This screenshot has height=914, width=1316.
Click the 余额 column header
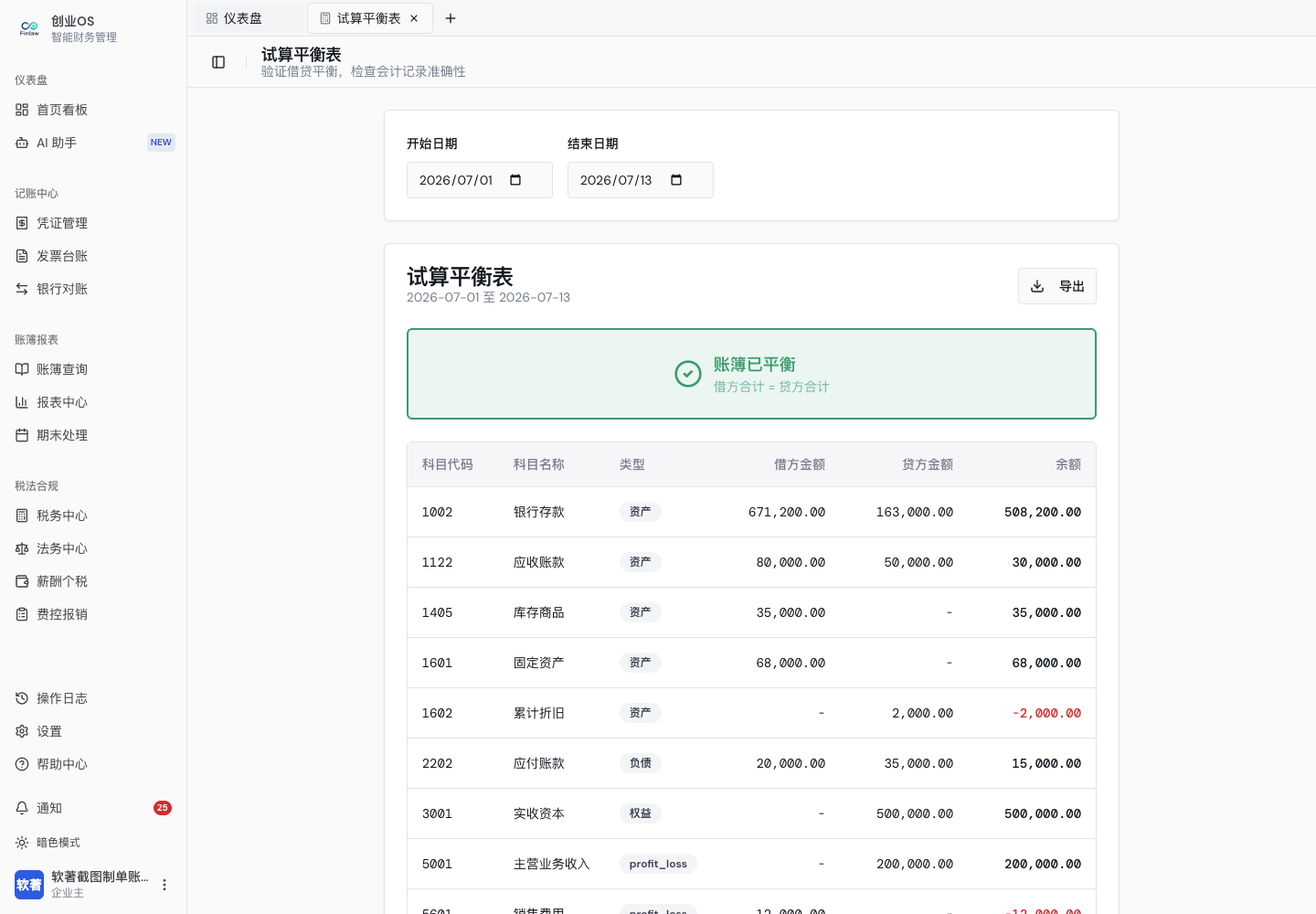pos(1068,464)
